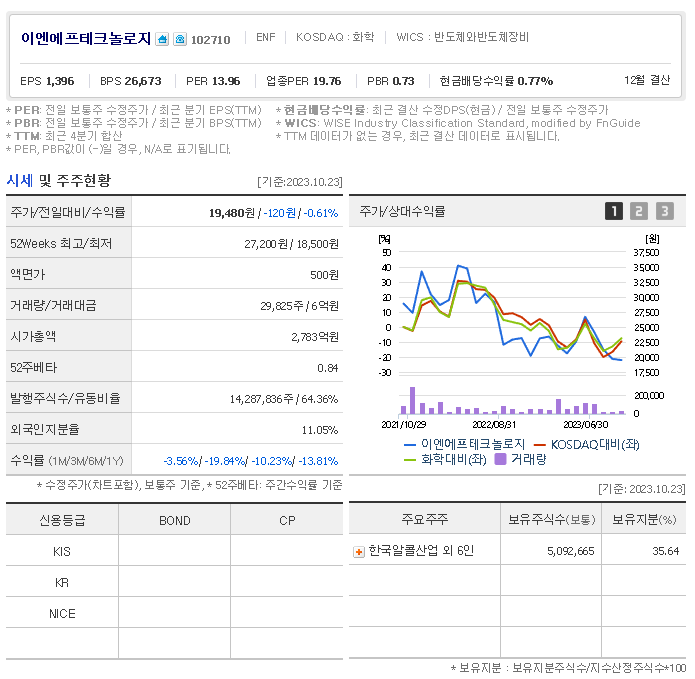Click the PER 13.96 value
Screen dimensions: 695x679
click(x=213, y=81)
